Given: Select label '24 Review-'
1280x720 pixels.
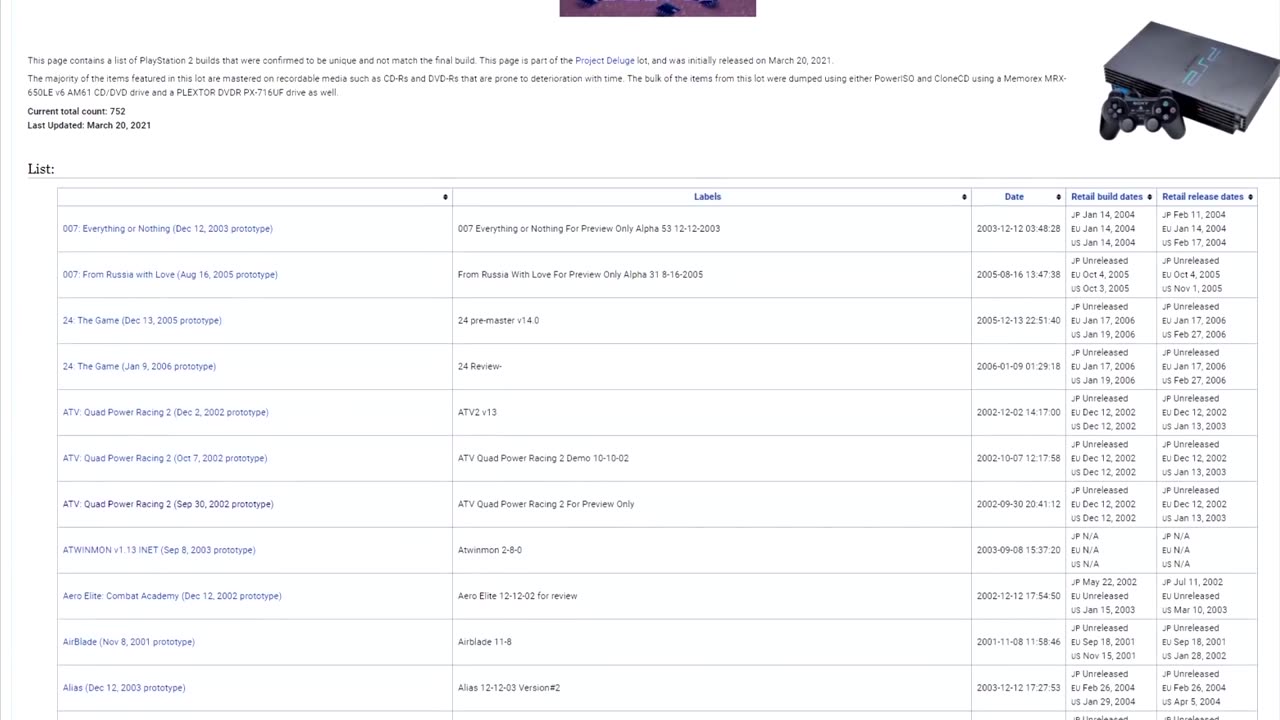Looking at the screenshot, I should 480,367.
